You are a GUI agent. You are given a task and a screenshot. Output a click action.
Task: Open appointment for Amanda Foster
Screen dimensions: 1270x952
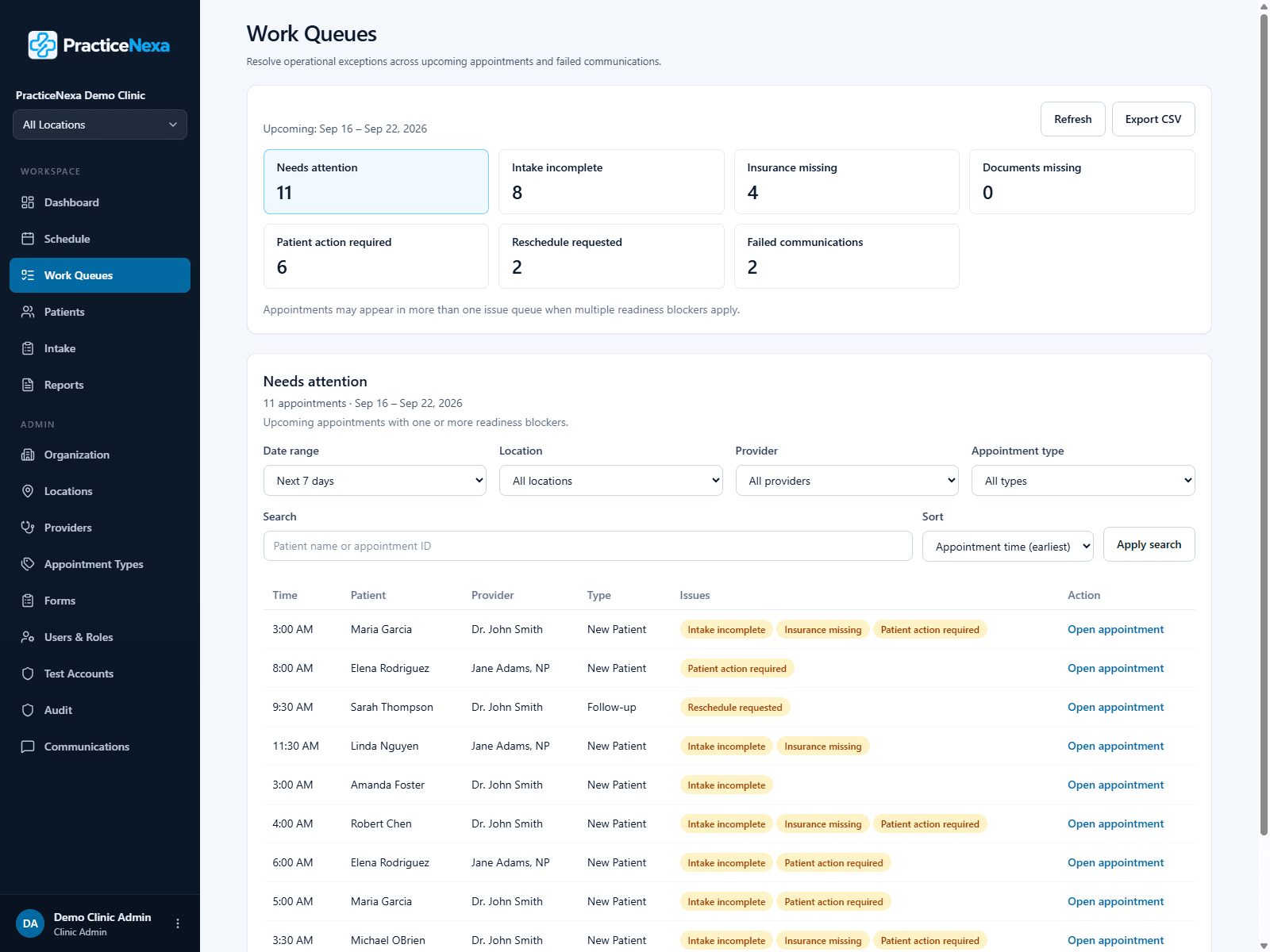coord(1115,785)
